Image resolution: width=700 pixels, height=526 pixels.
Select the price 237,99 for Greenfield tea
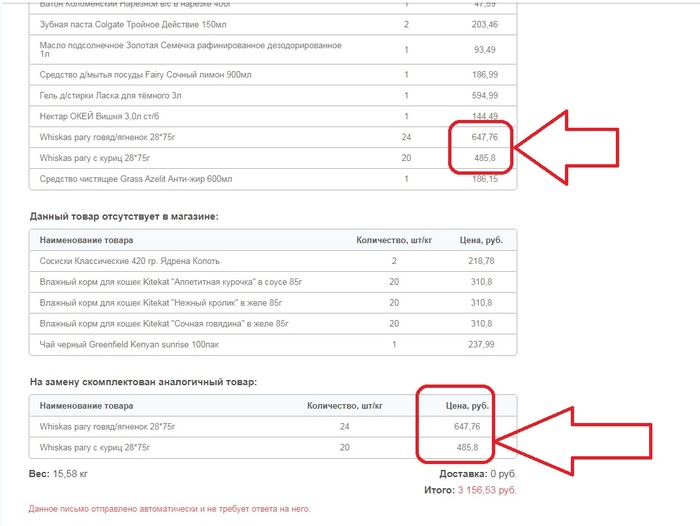[x=481, y=345]
